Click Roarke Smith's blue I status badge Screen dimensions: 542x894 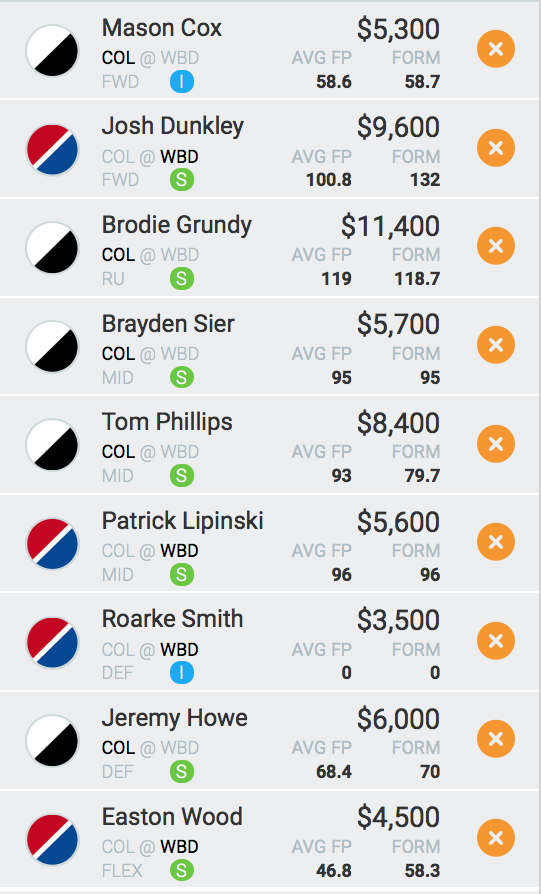pos(182,673)
